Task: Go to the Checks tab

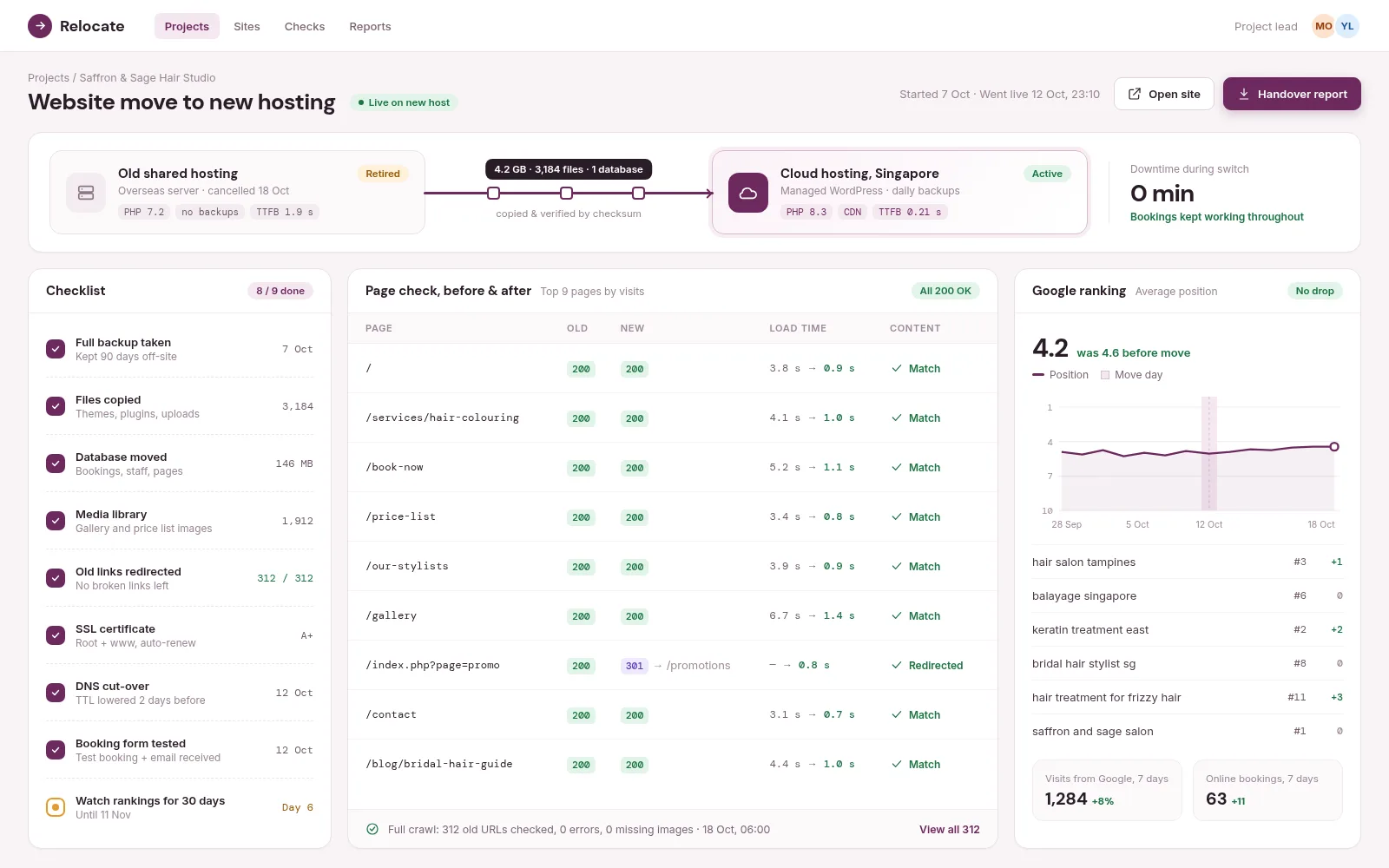Action: point(305,26)
